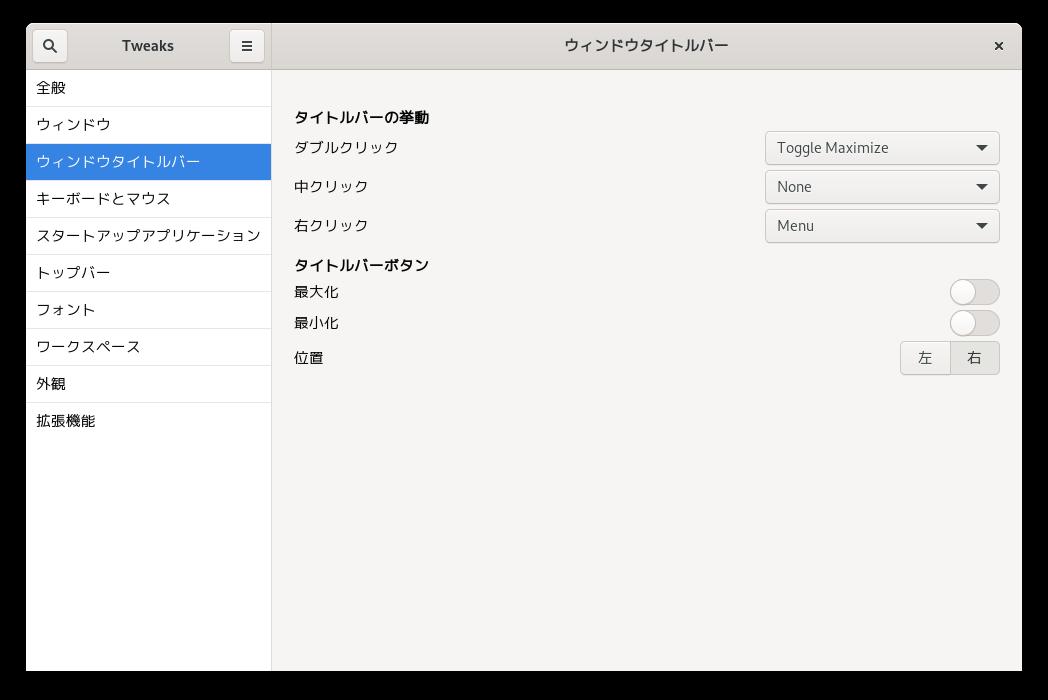Open the hamburger menu button
The image size is (1048, 700).
tap(247, 46)
